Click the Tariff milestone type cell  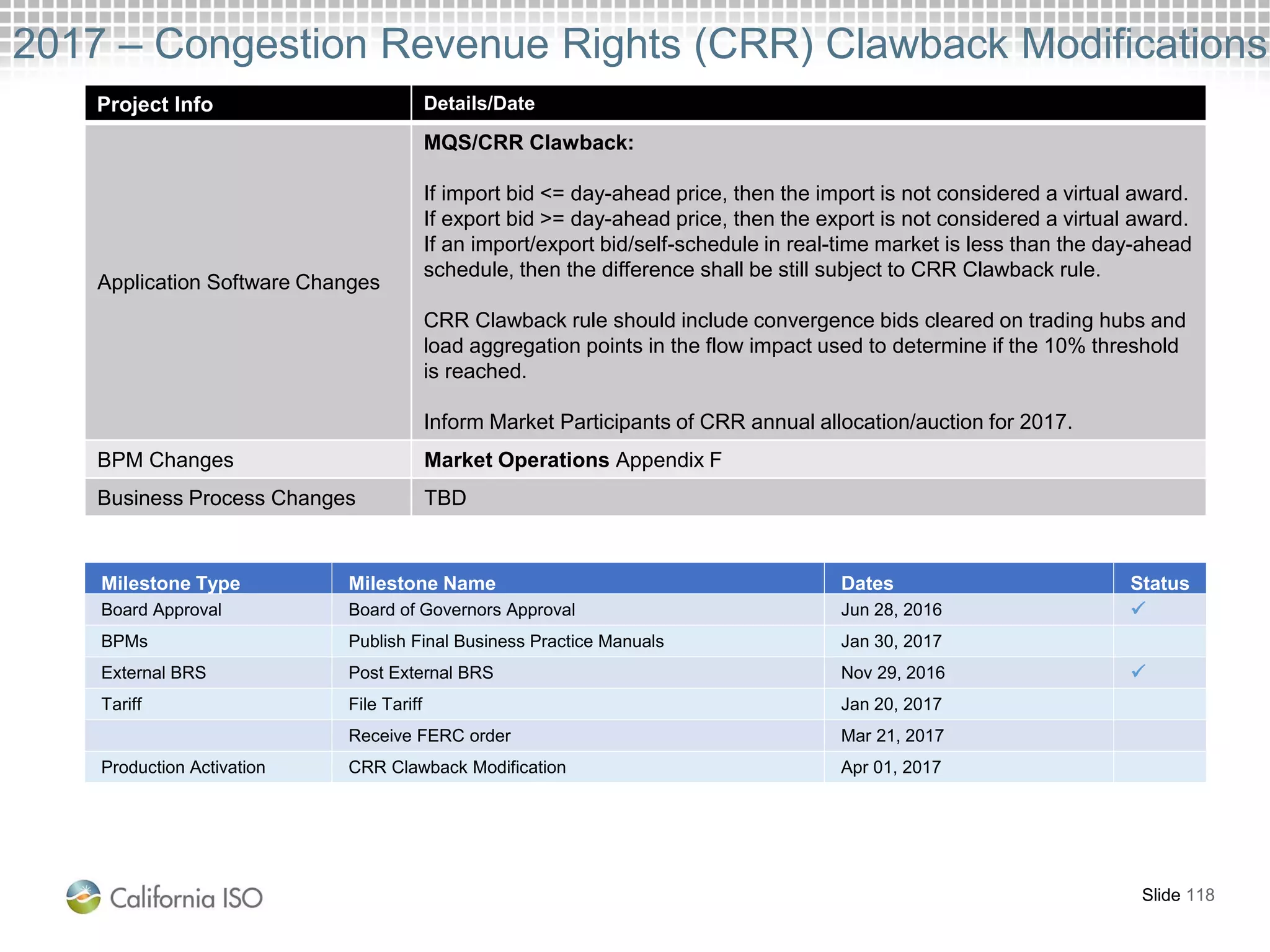[x=208, y=704]
